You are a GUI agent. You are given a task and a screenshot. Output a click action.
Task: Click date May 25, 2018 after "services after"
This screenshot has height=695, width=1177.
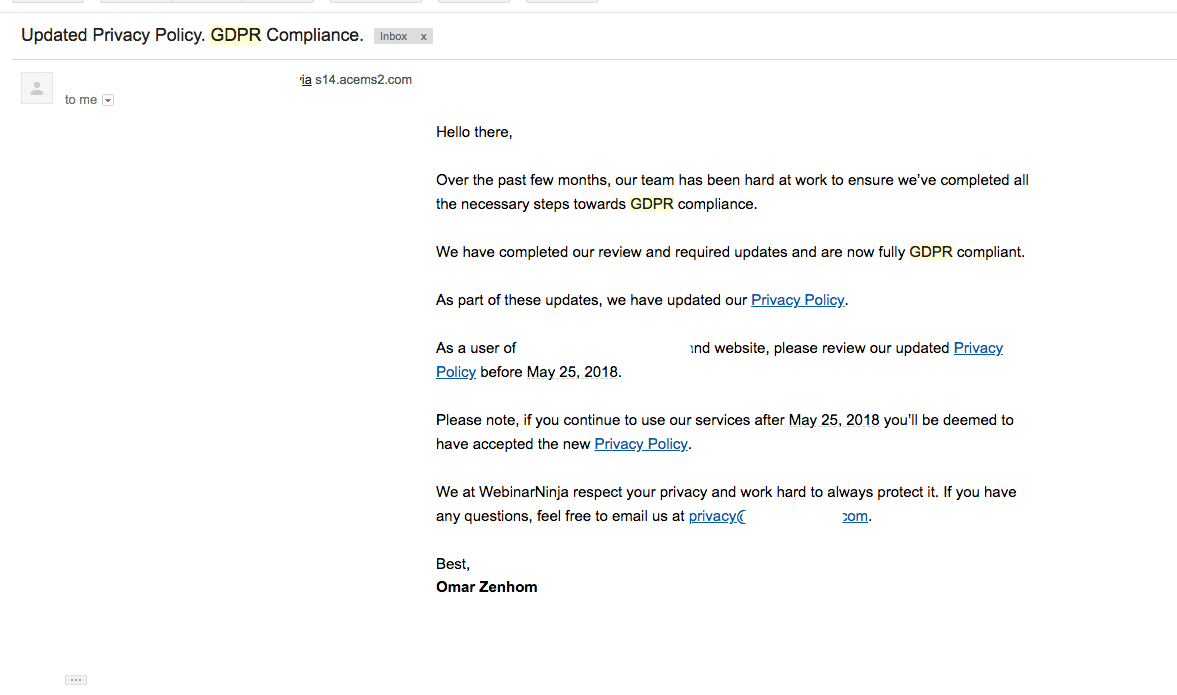pos(834,420)
